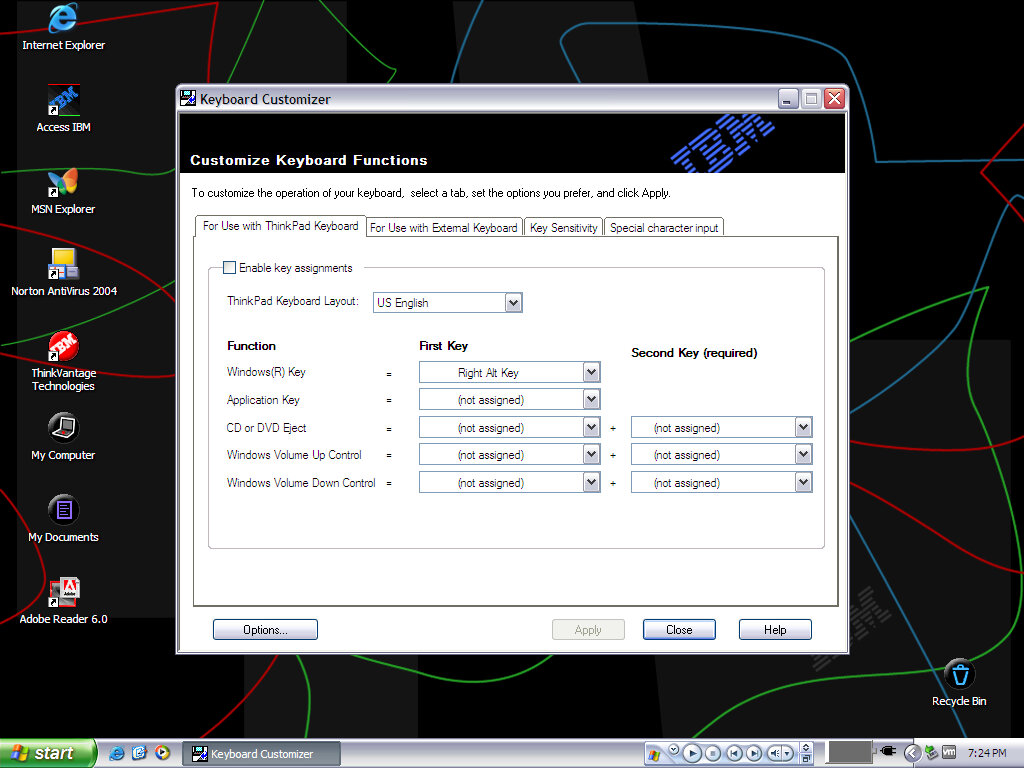Click the Options... button
1024x768 pixels.
coord(265,630)
